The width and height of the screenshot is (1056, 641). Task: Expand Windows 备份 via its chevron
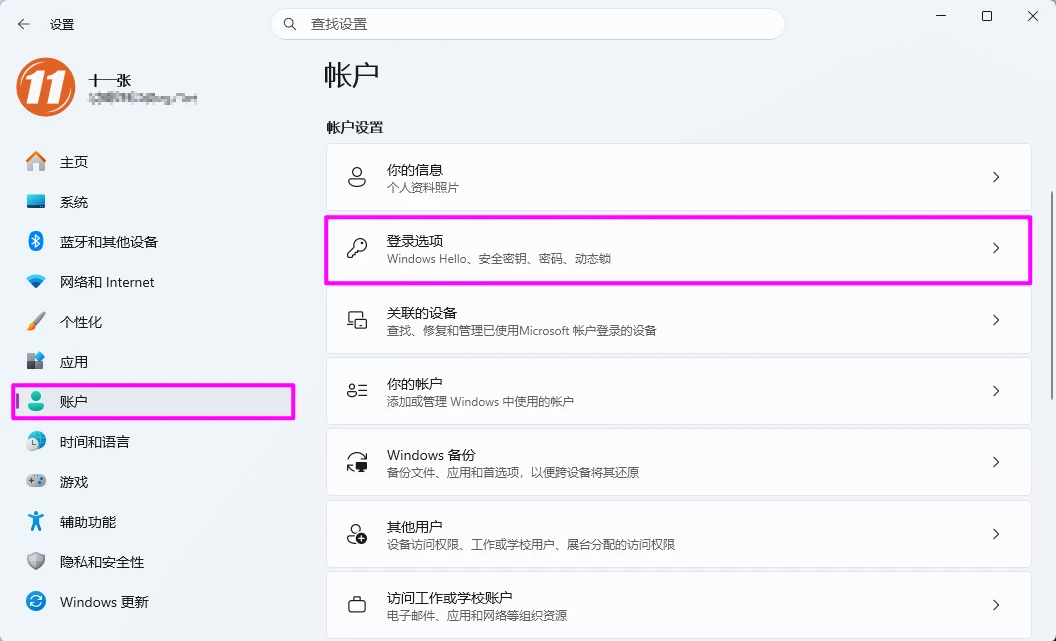[x=996, y=462]
